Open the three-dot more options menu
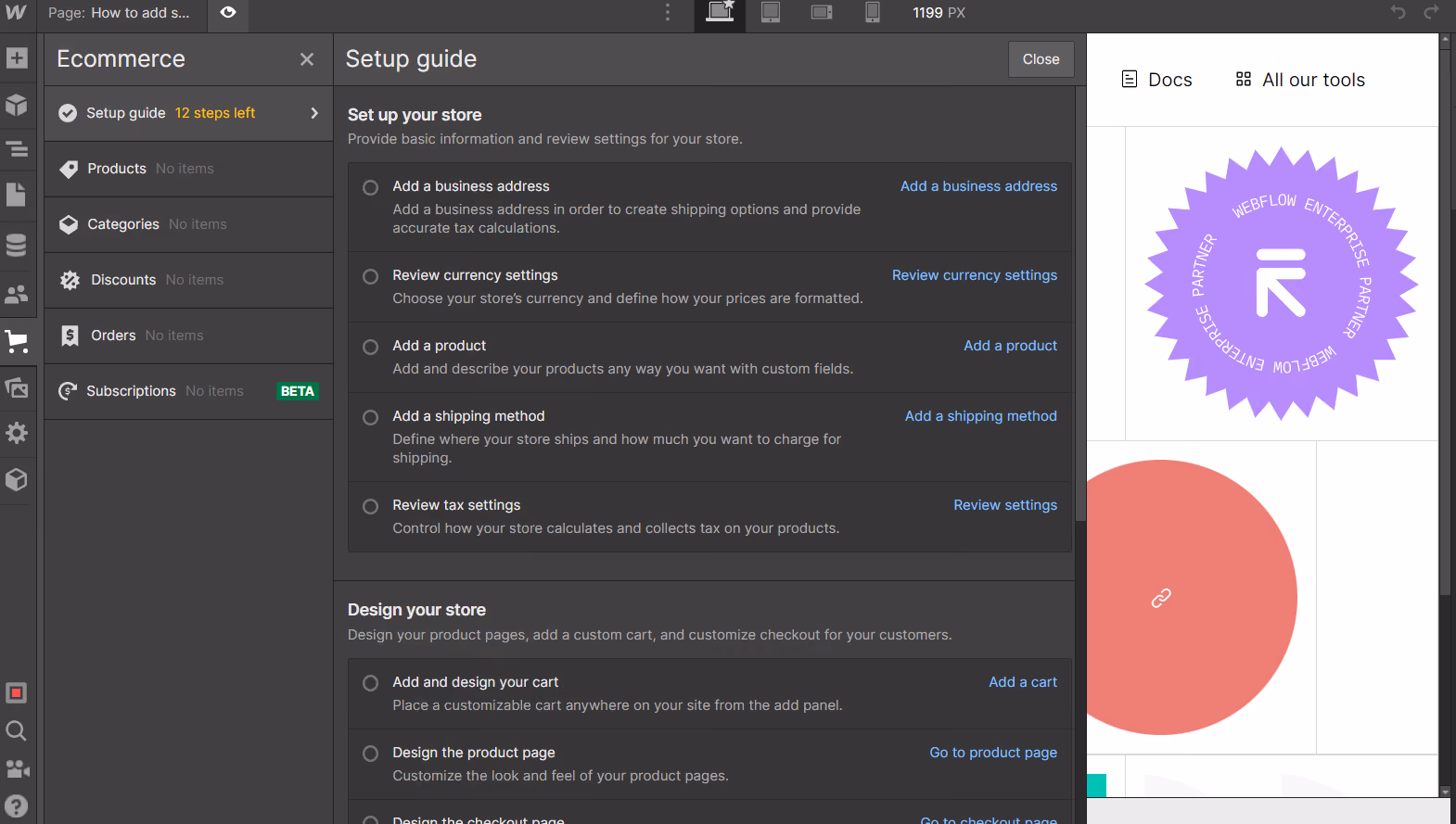This screenshot has height=824, width=1456. click(x=668, y=12)
